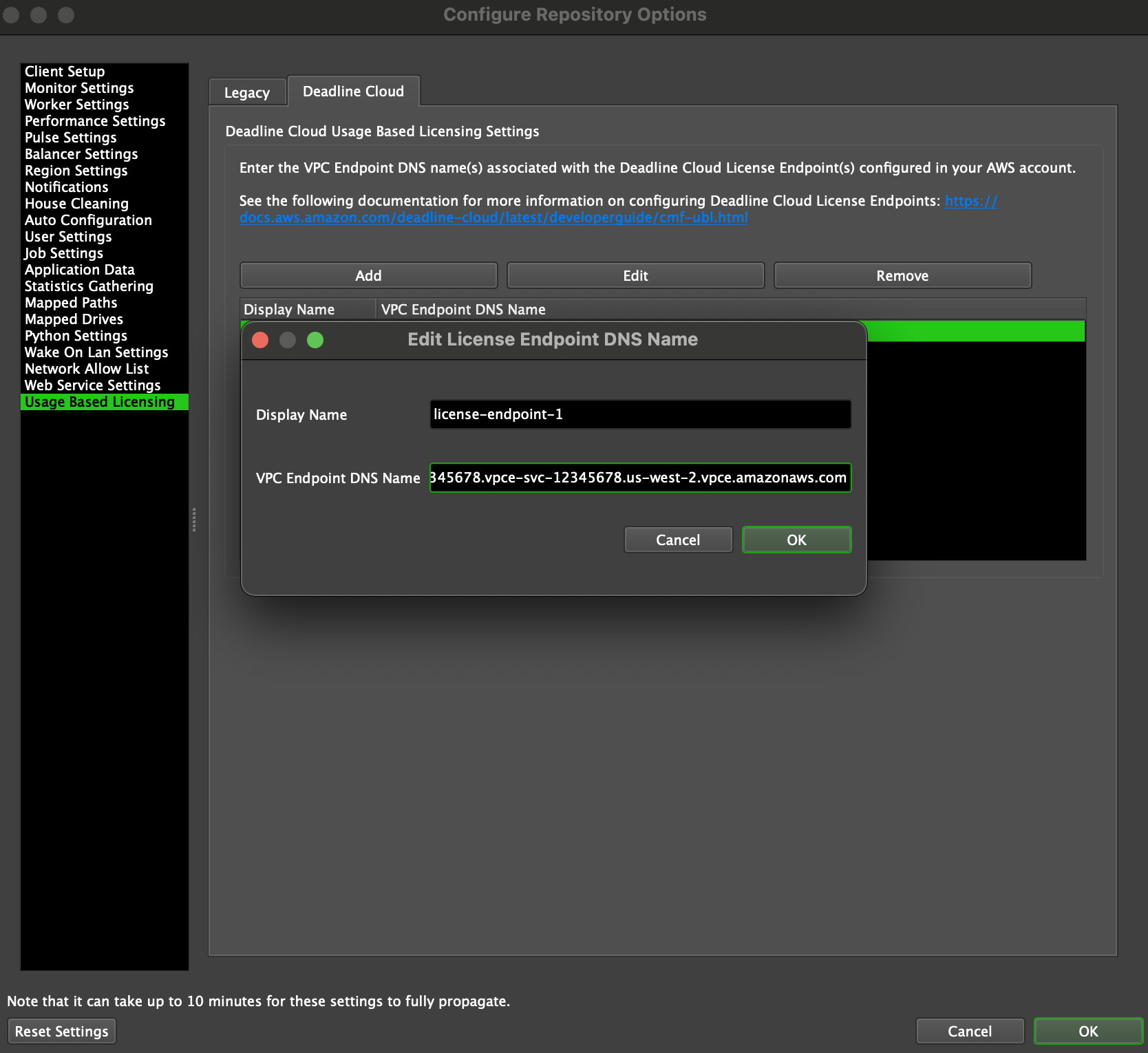Edit the Display Name text field
Screen dimensions: 1148x1053
point(639,414)
